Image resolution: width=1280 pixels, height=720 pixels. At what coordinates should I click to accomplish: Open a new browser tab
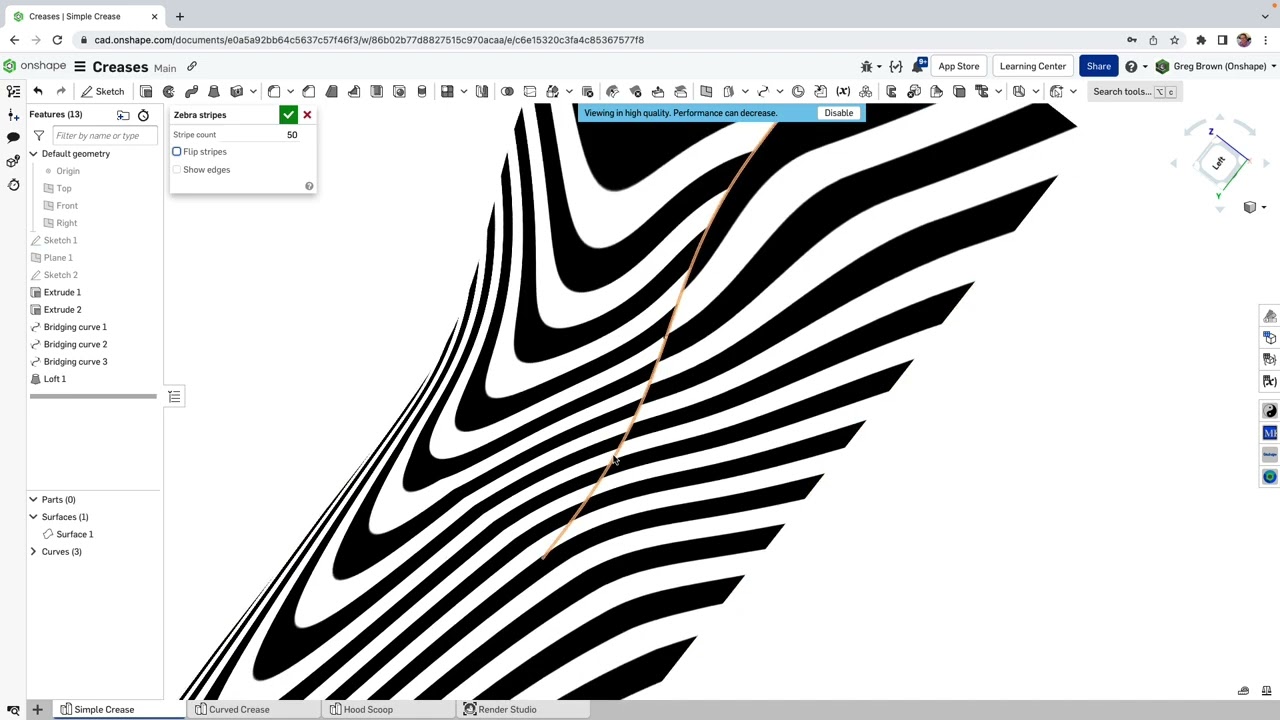pyautogui.click(x=180, y=16)
